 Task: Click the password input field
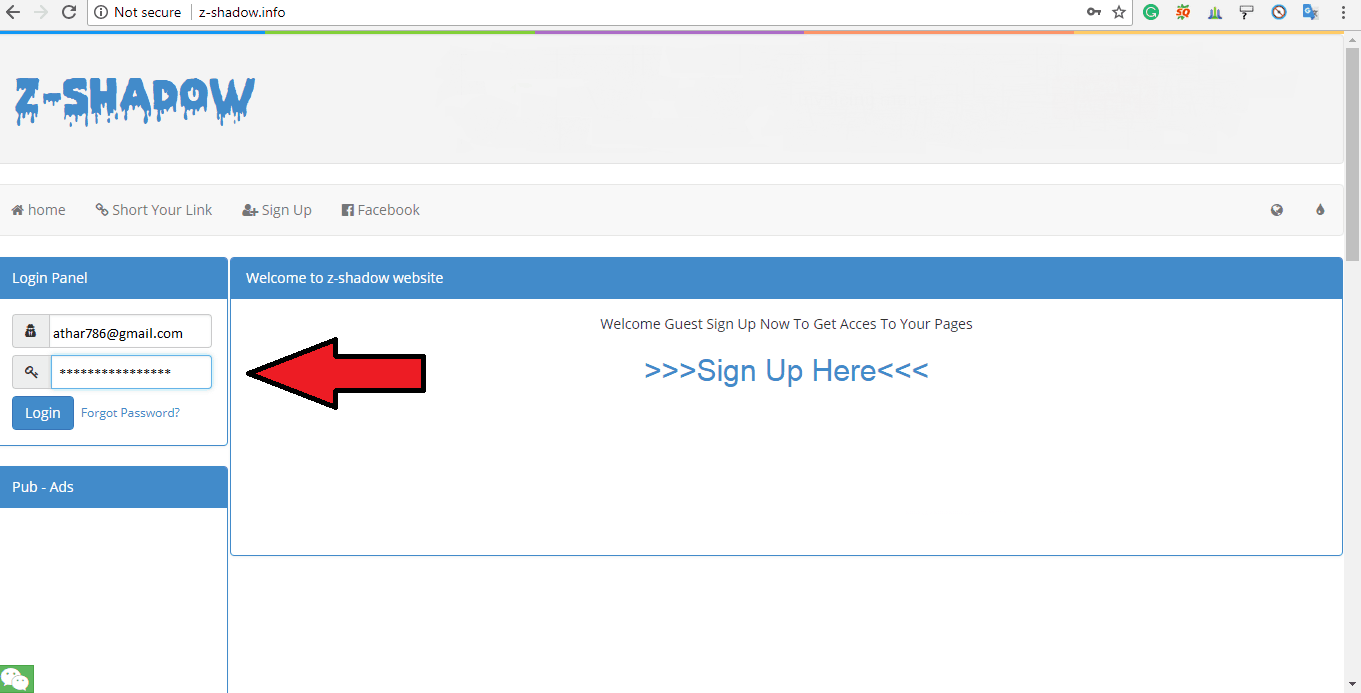click(131, 372)
